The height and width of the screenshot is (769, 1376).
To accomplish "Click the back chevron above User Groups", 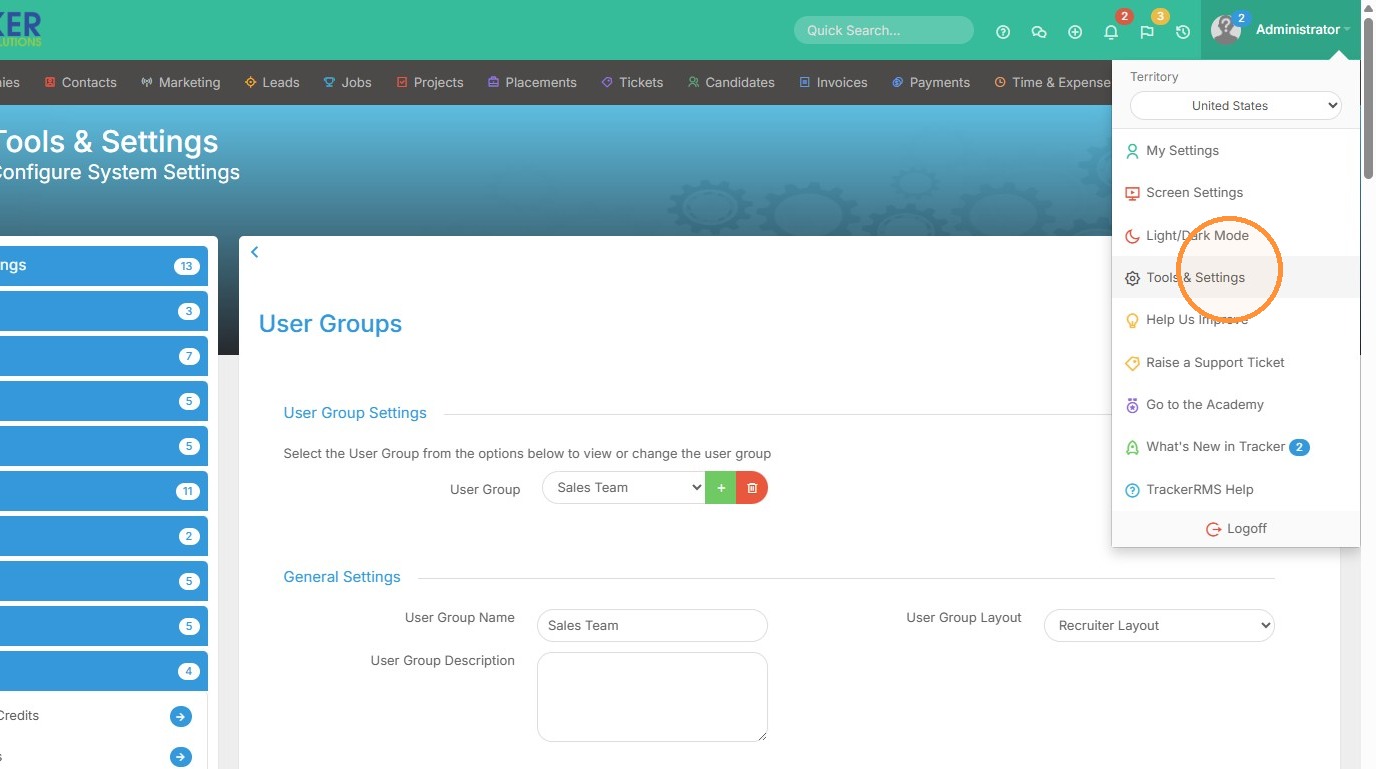I will 255,252.
